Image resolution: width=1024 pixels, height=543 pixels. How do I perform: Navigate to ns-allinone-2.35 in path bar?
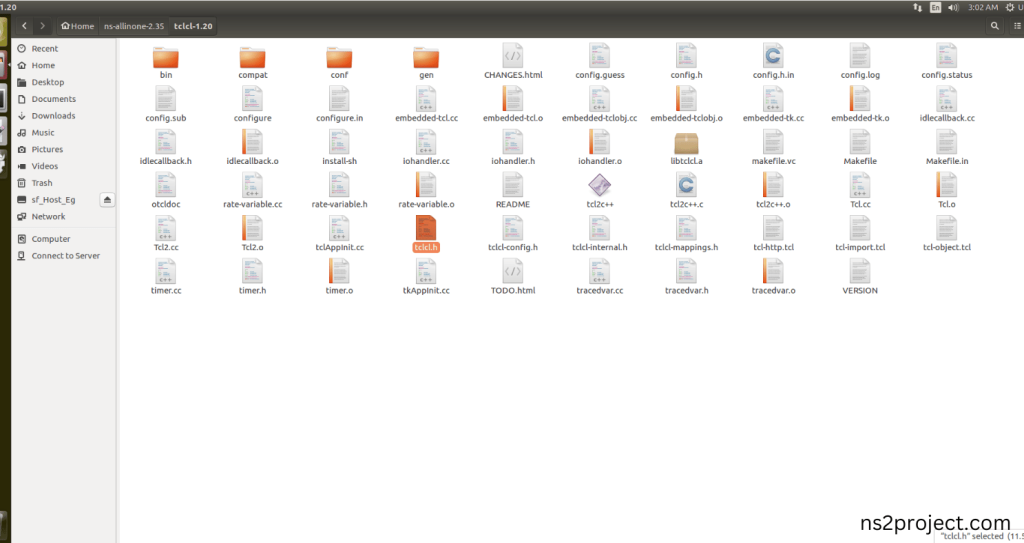pos(134,26)
